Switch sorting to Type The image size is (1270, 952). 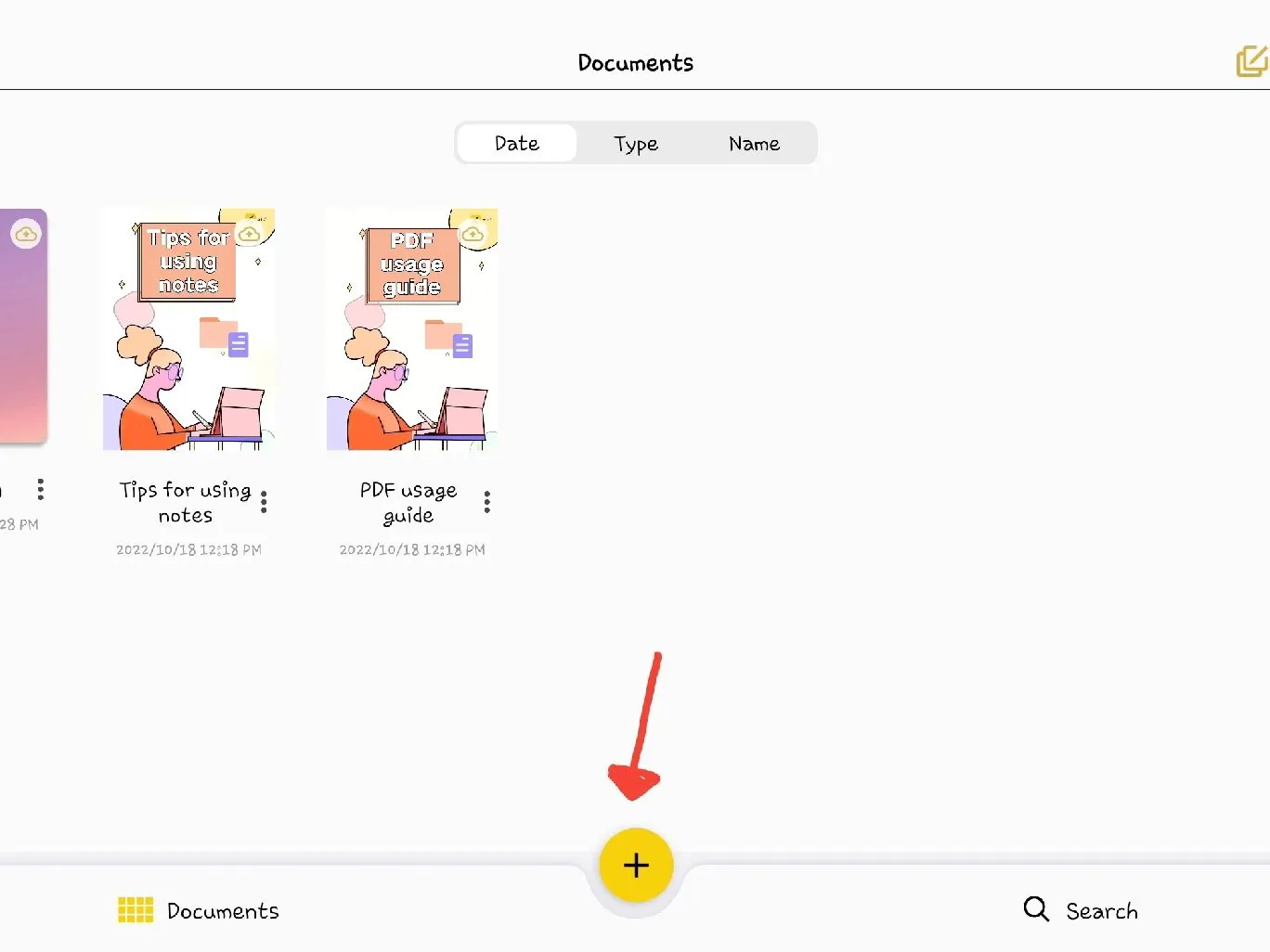(x=636, y=143)
